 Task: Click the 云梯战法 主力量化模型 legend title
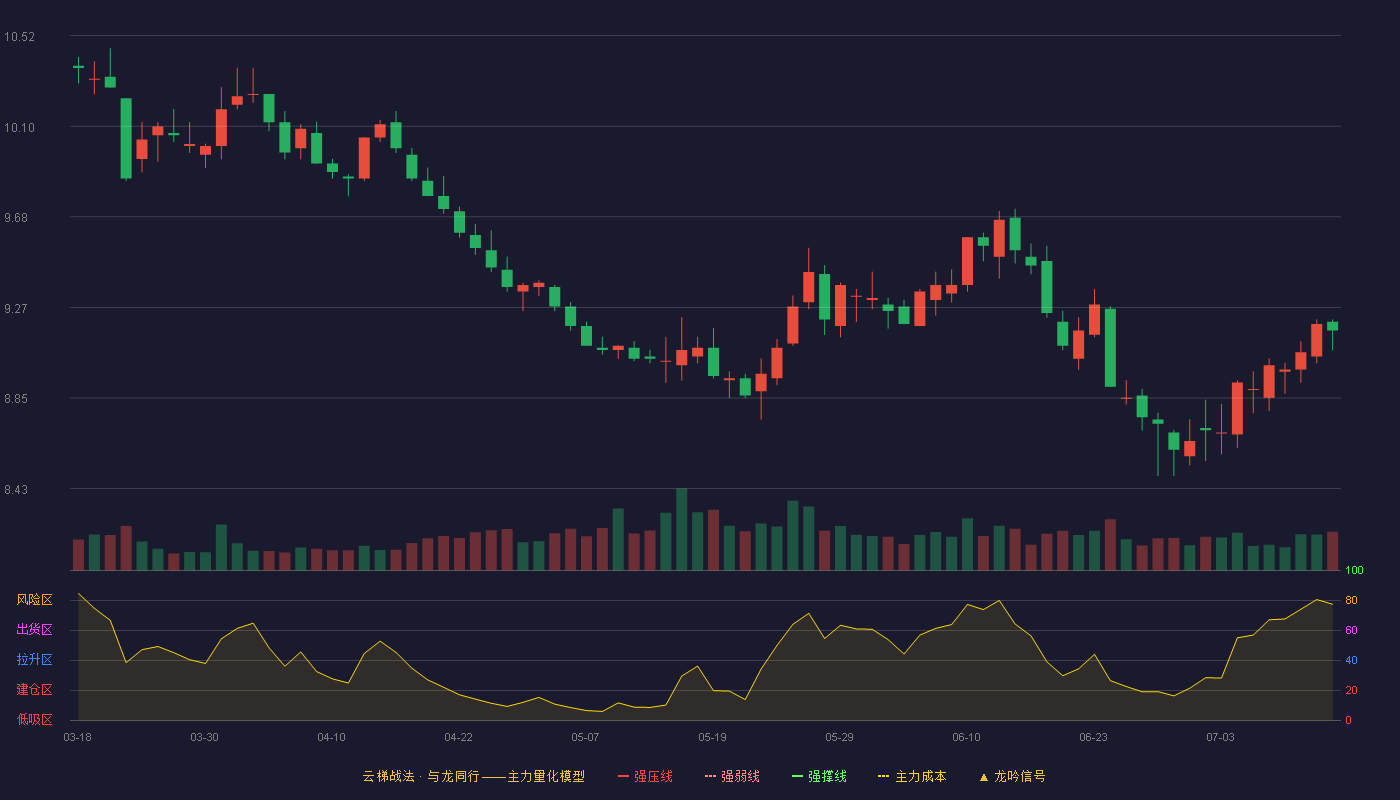(x=473, y=776)
